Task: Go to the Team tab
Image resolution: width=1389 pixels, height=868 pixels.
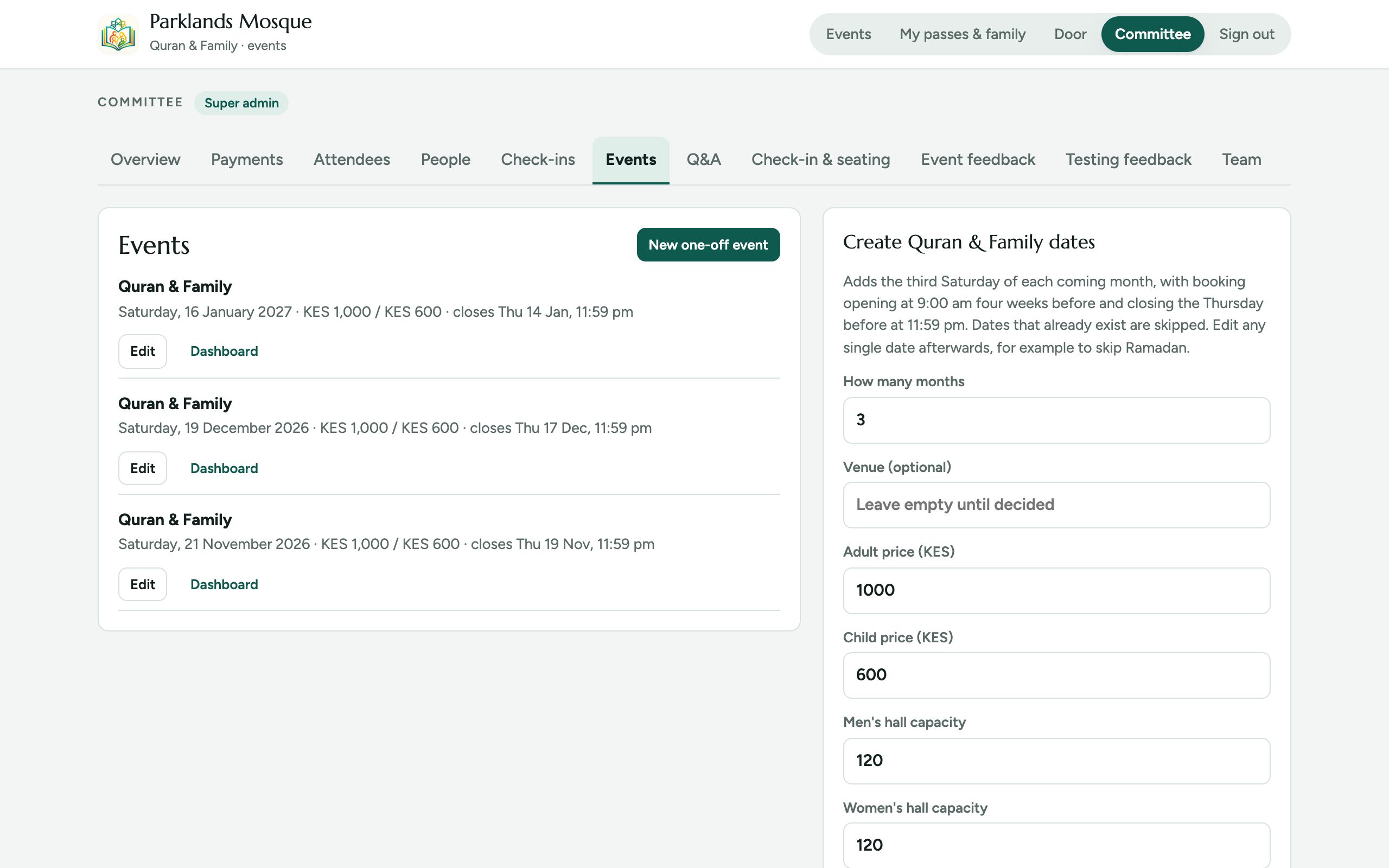Action: [1241, 159]
